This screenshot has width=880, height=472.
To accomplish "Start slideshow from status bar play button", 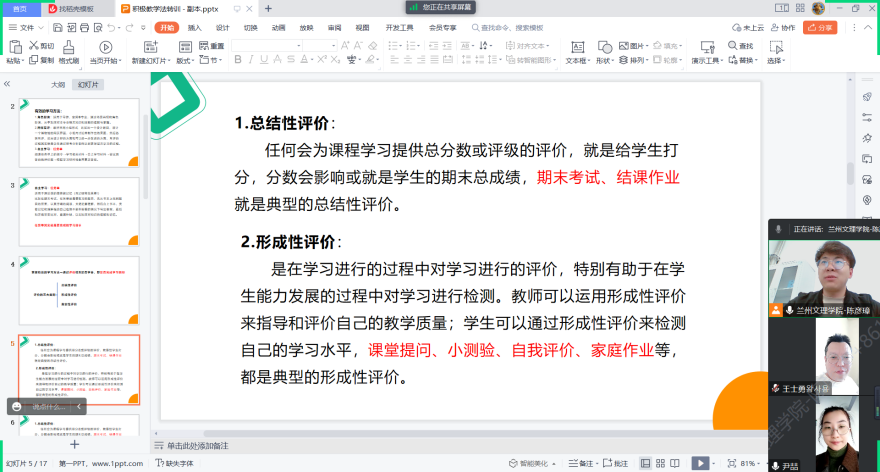I will (x=700, y=463).
